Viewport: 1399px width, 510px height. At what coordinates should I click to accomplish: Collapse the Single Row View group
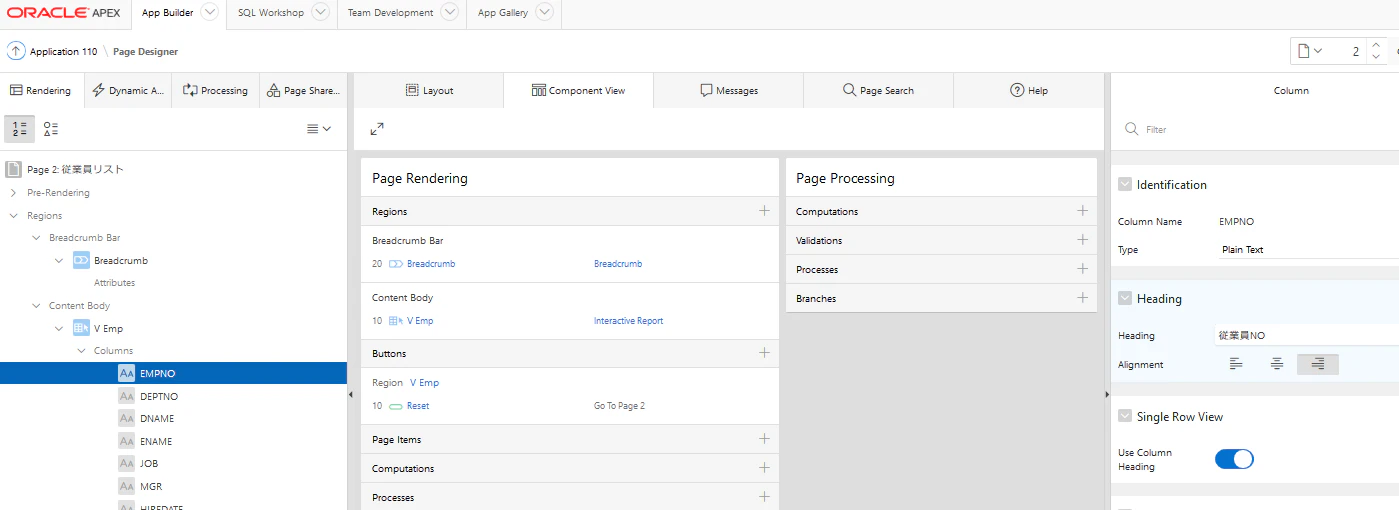1125,416
